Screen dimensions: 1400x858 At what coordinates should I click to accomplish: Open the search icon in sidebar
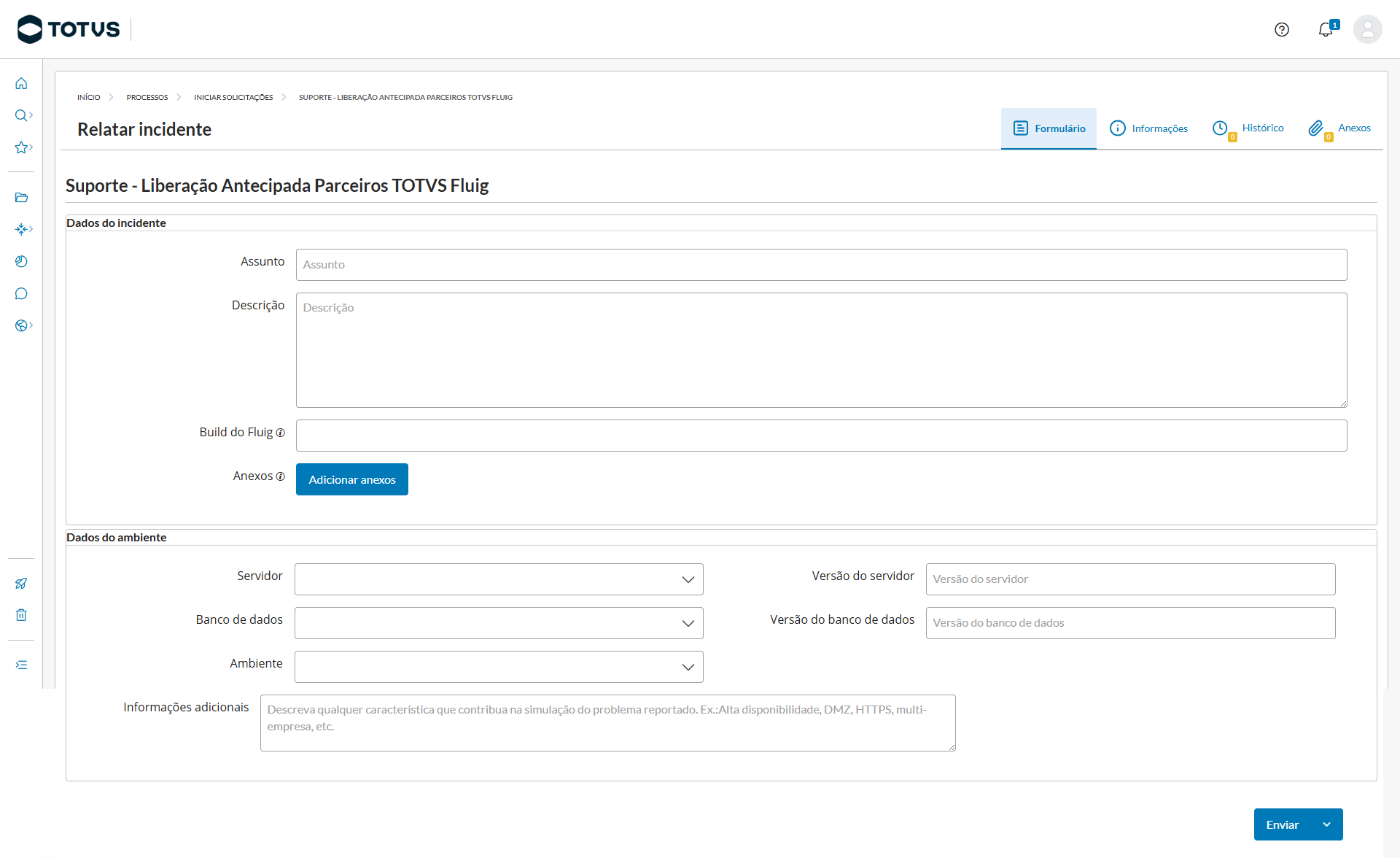click(x=22, y=115)
